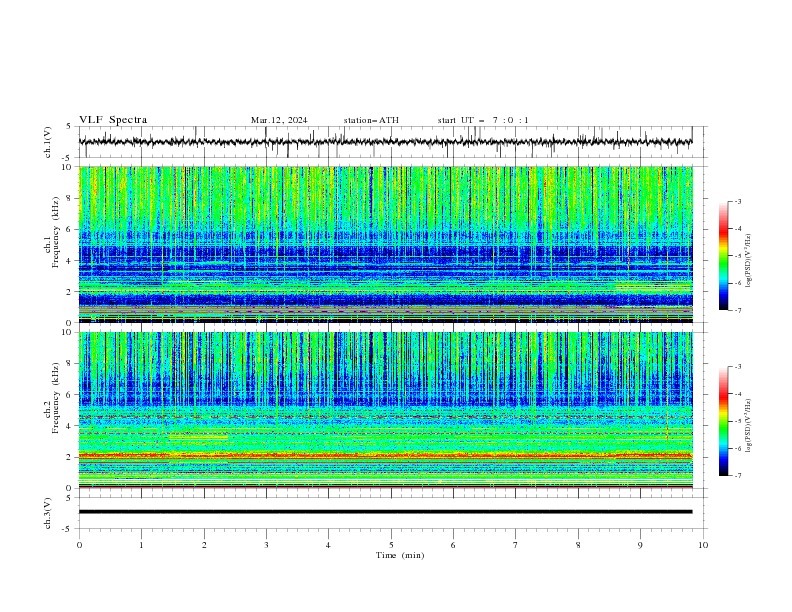Click the "7" minute tick on time axis
The image size is (792, 612).
point(516,545)
